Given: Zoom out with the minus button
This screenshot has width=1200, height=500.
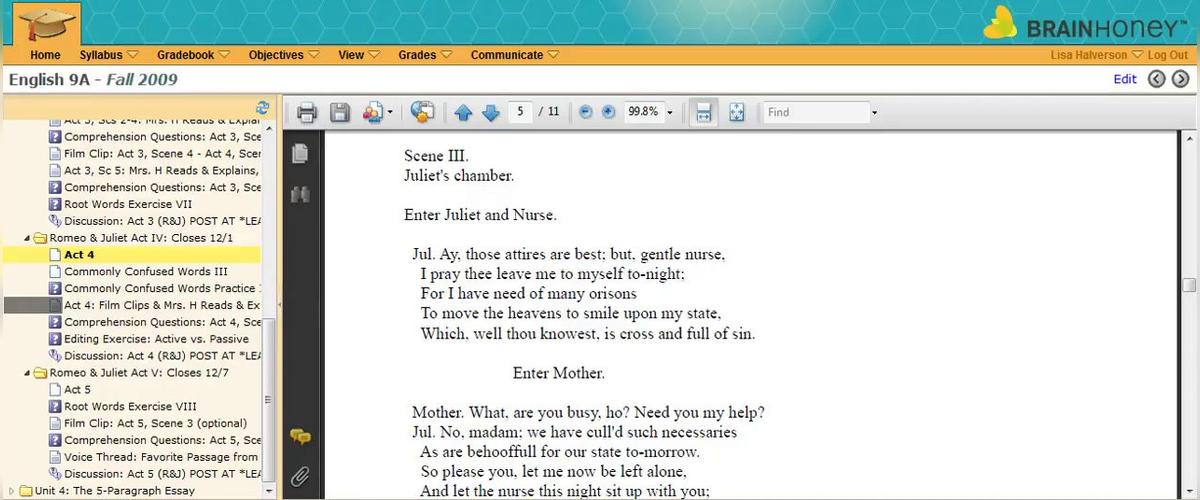Looking at the screenshot, I should point(585,112).
